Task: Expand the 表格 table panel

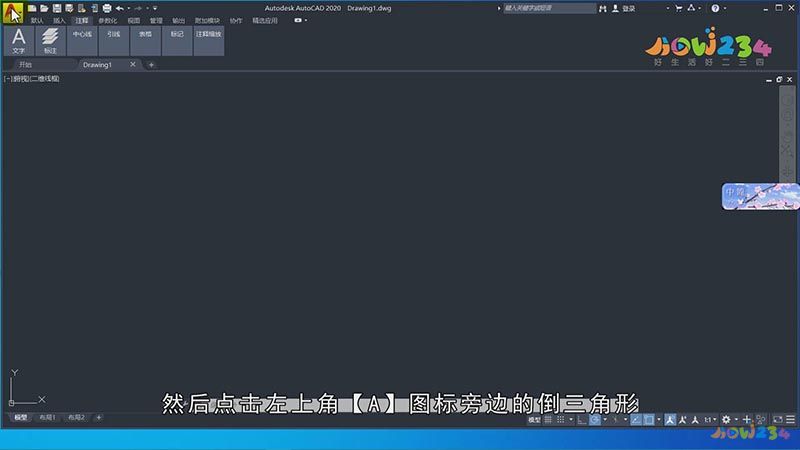Action: (x=145, y=40)
